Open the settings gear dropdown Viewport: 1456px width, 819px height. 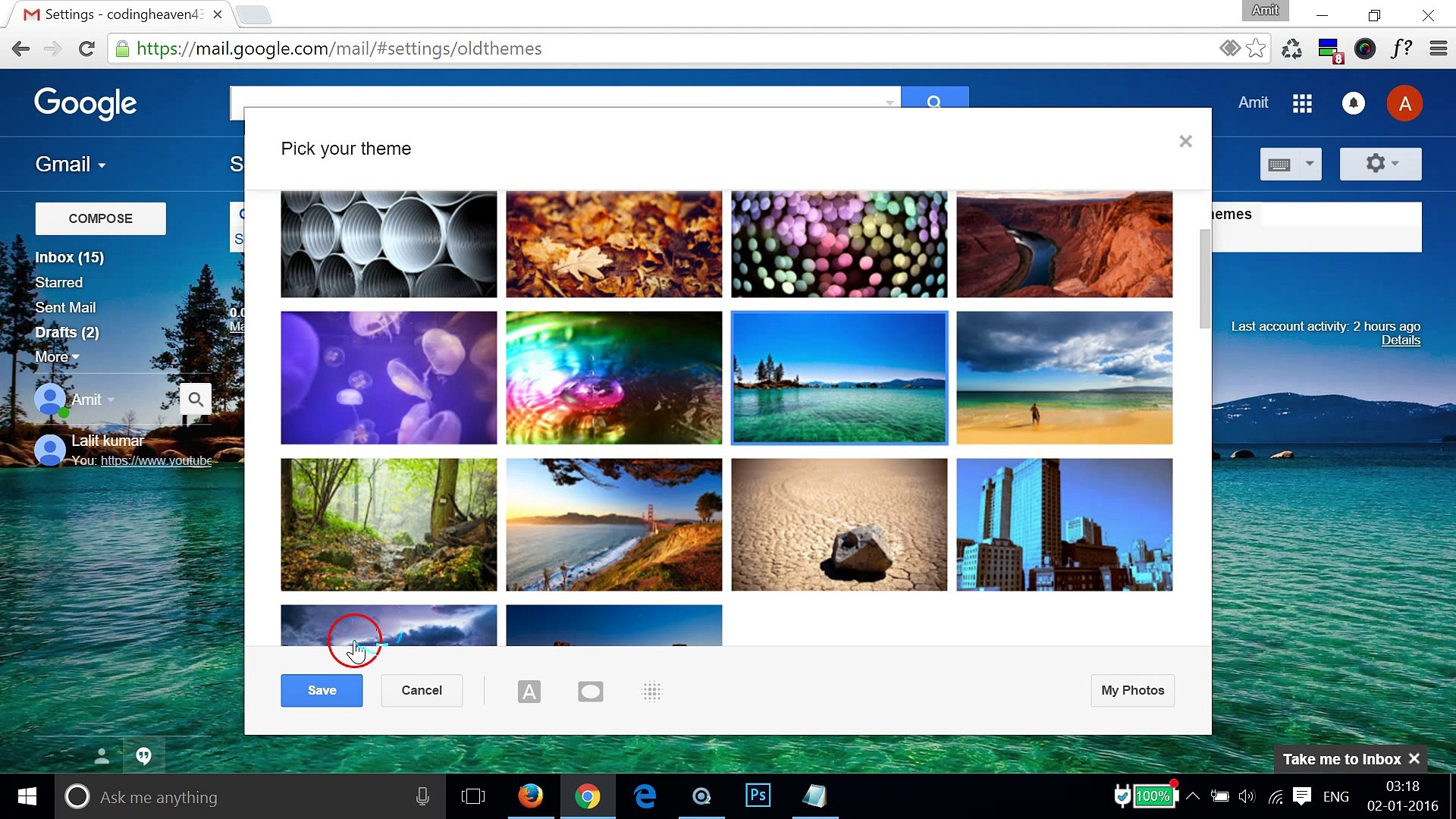(1380, 164)
